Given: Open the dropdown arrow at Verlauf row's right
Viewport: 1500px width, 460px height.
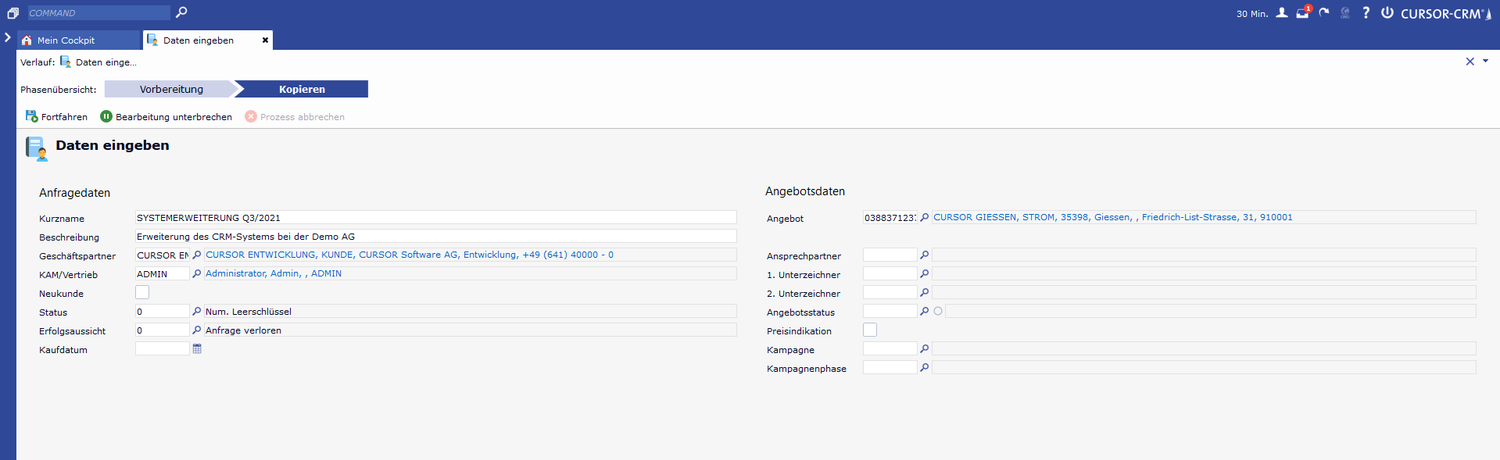Looking at the screenshot, I should 1486,62.
